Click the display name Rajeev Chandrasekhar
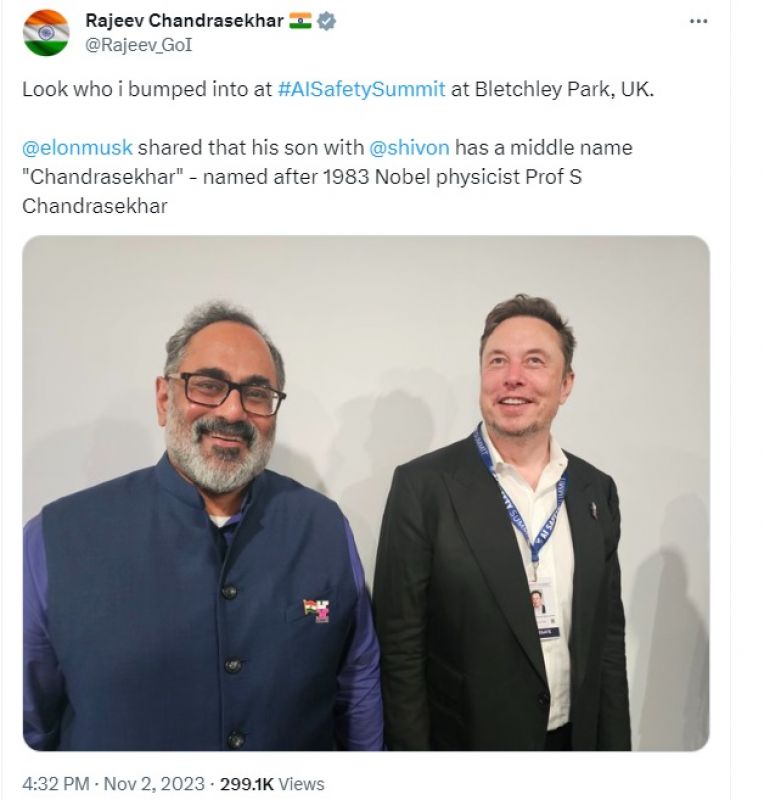 (x=184, y=21)
